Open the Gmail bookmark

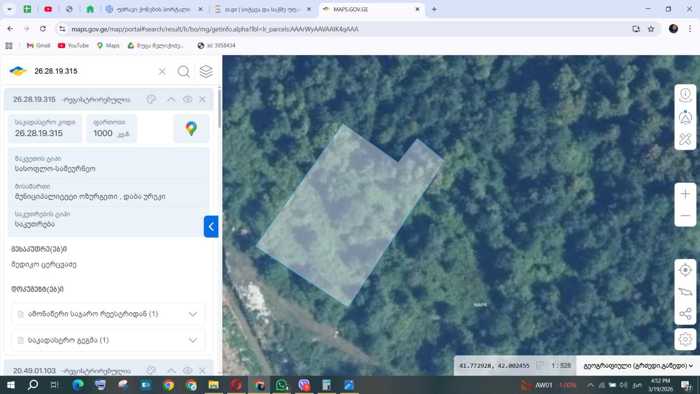38,46
